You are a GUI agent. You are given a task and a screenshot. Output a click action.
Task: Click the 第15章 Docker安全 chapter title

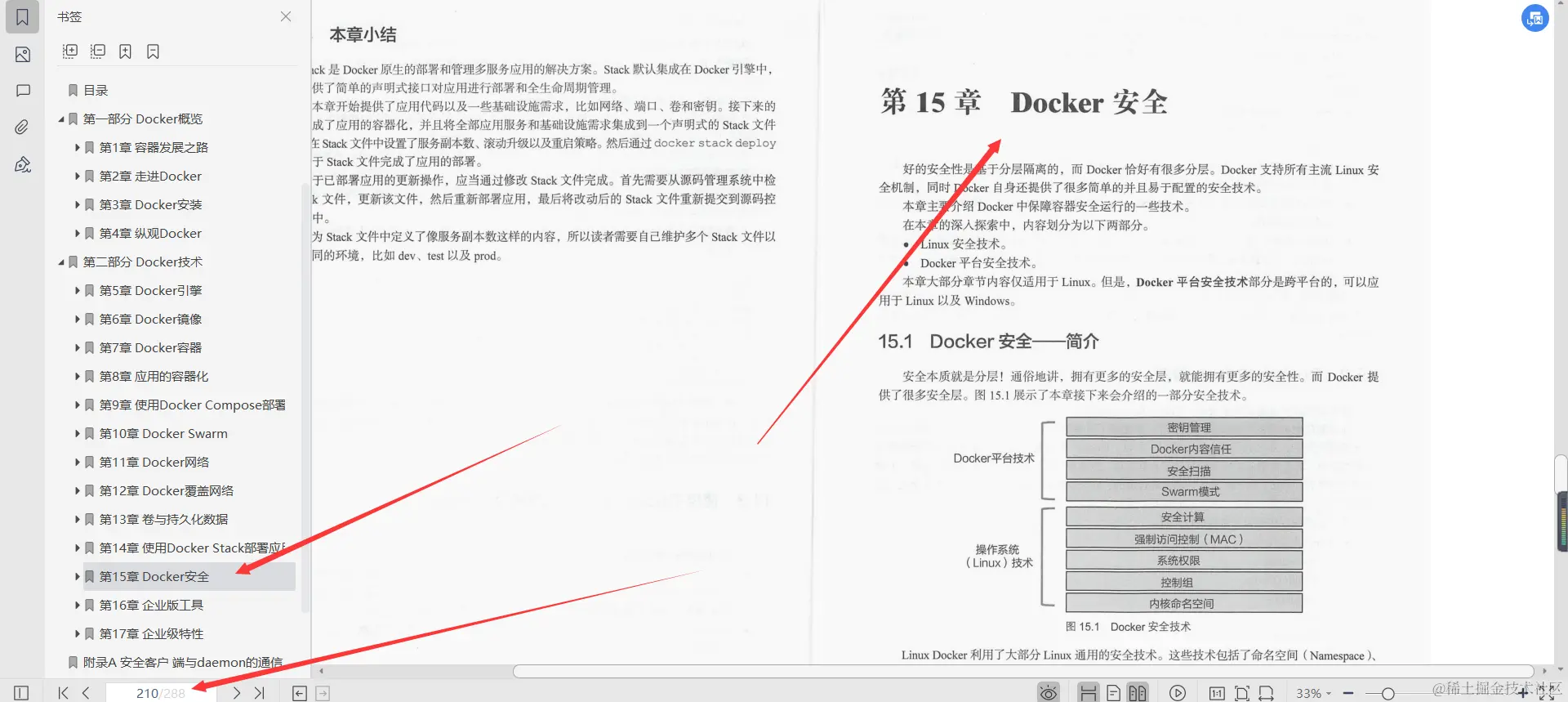pos(1024,102)
